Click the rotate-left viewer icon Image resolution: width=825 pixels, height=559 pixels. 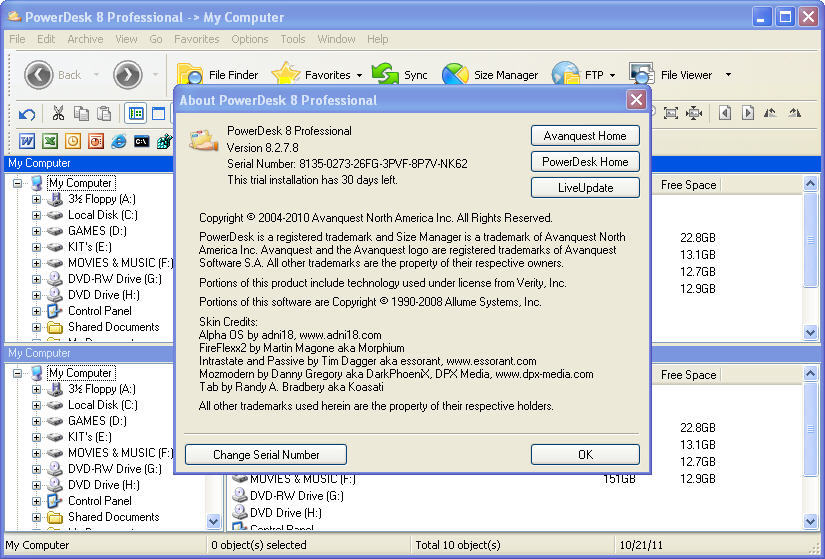tap(770, 113)
